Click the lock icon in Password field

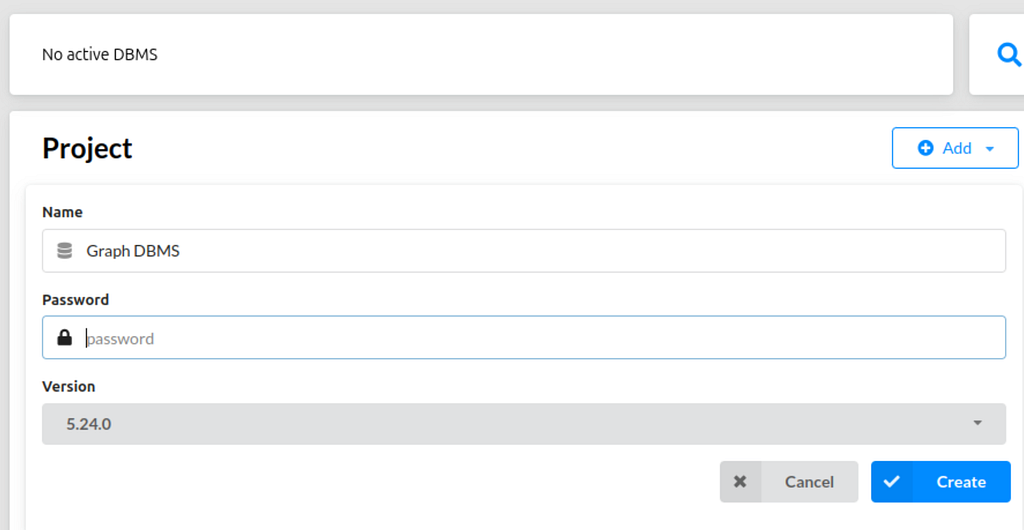coord(64,337)
